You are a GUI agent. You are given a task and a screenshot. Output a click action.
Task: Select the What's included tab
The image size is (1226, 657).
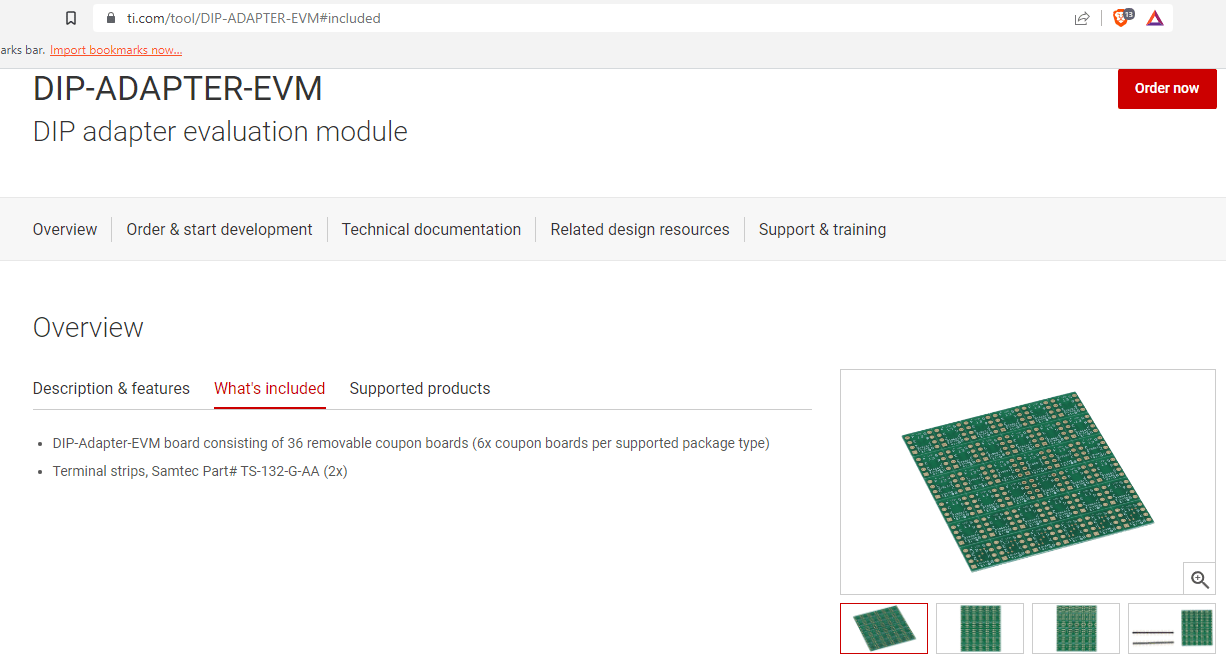point(270,388)
